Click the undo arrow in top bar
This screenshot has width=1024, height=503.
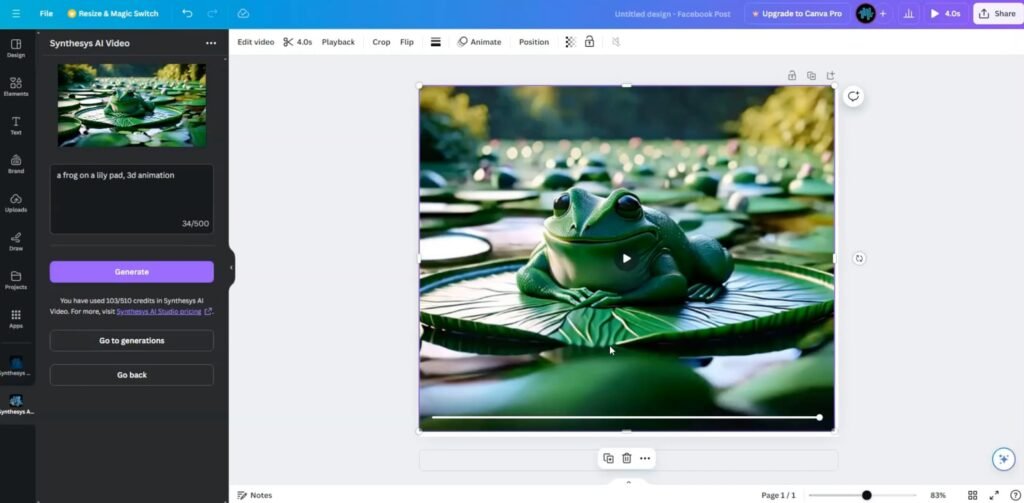coord(187,14)
